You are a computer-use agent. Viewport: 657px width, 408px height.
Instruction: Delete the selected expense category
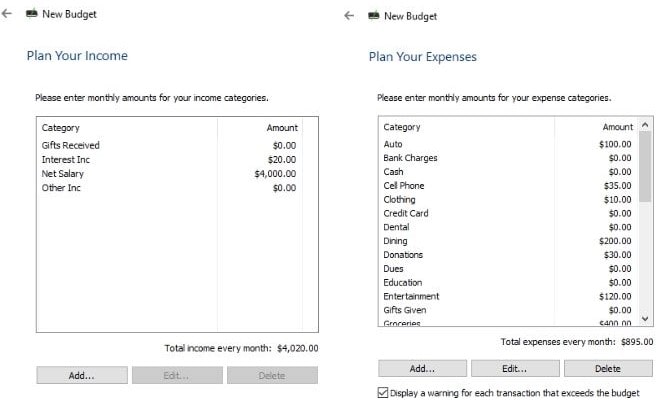click(x=608, y=369)
